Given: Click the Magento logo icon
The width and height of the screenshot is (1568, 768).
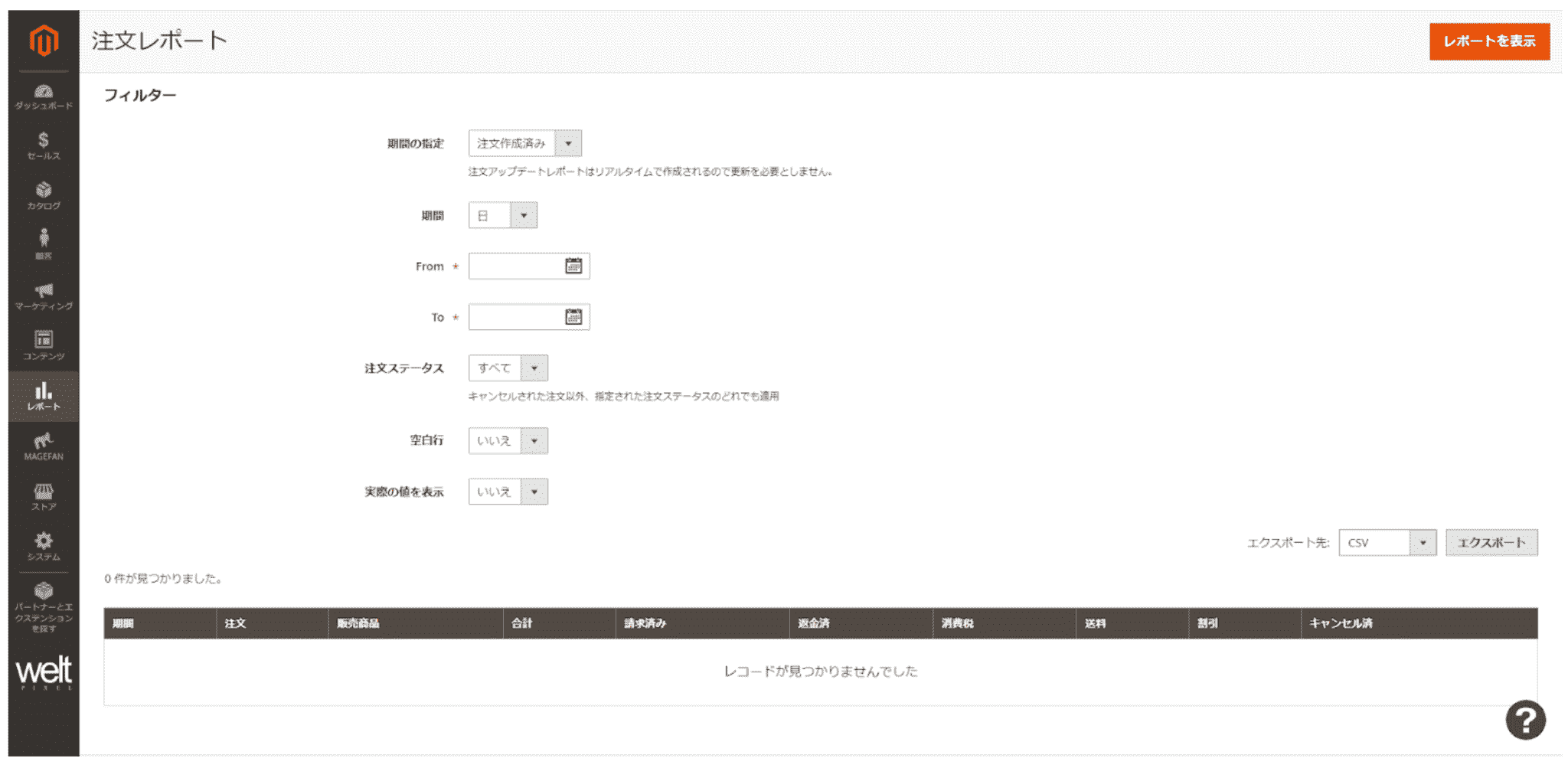Looking at the screenshot, I should point(44,40).
